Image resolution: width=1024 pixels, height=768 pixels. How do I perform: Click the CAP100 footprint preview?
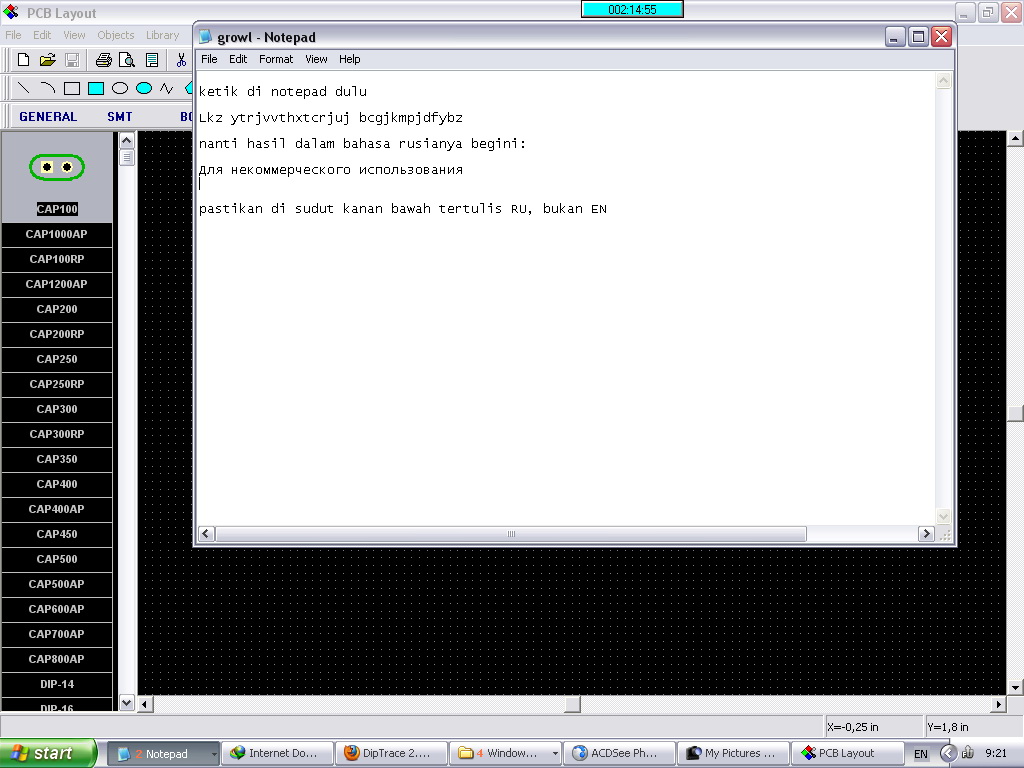pos(56,167)
